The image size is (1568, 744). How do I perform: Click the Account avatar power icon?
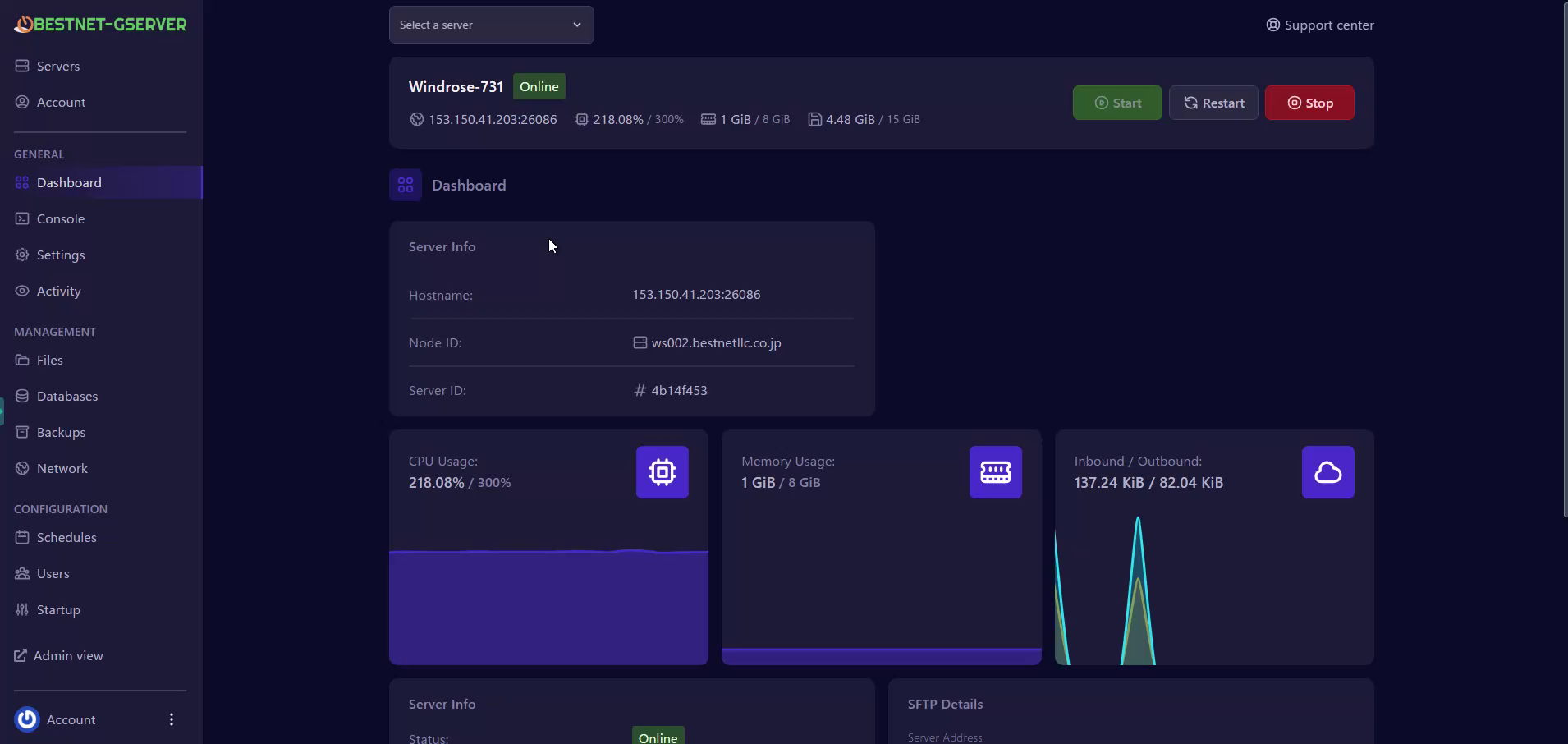tap(27, 719)
